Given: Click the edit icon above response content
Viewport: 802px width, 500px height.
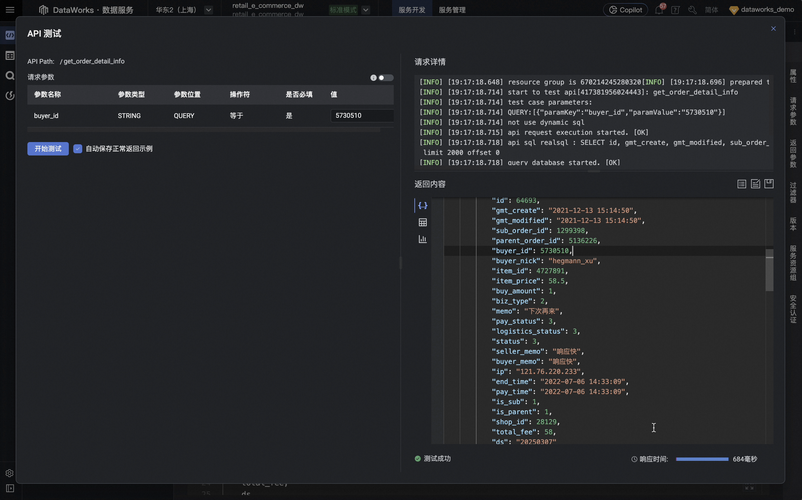Looking at the screenshot, I should click(755, 184).
